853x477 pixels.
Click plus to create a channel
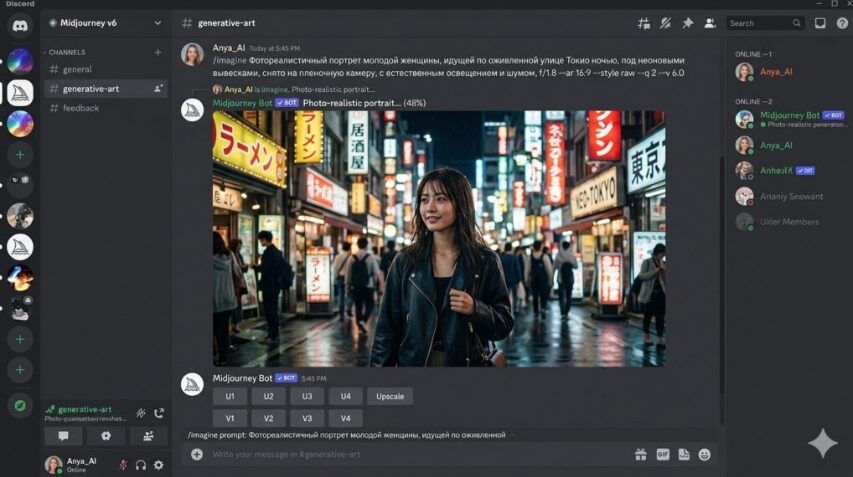tap(158, 52)
